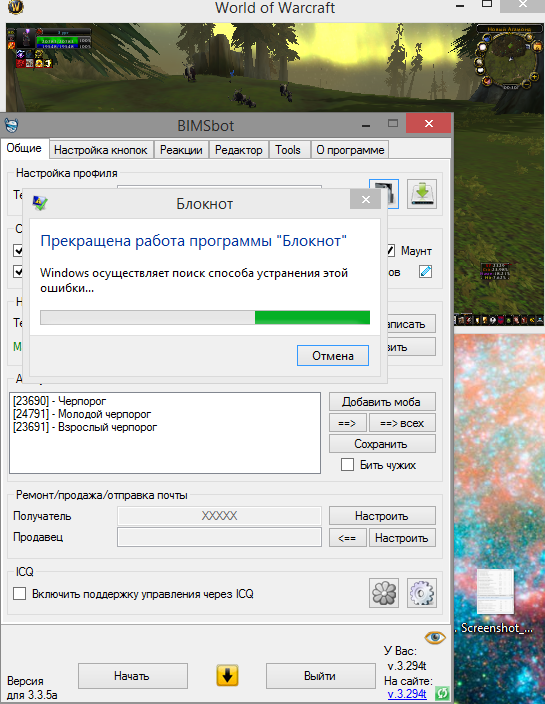
Task: Minimize the BIMSbot window
Action: pos(366,125)
